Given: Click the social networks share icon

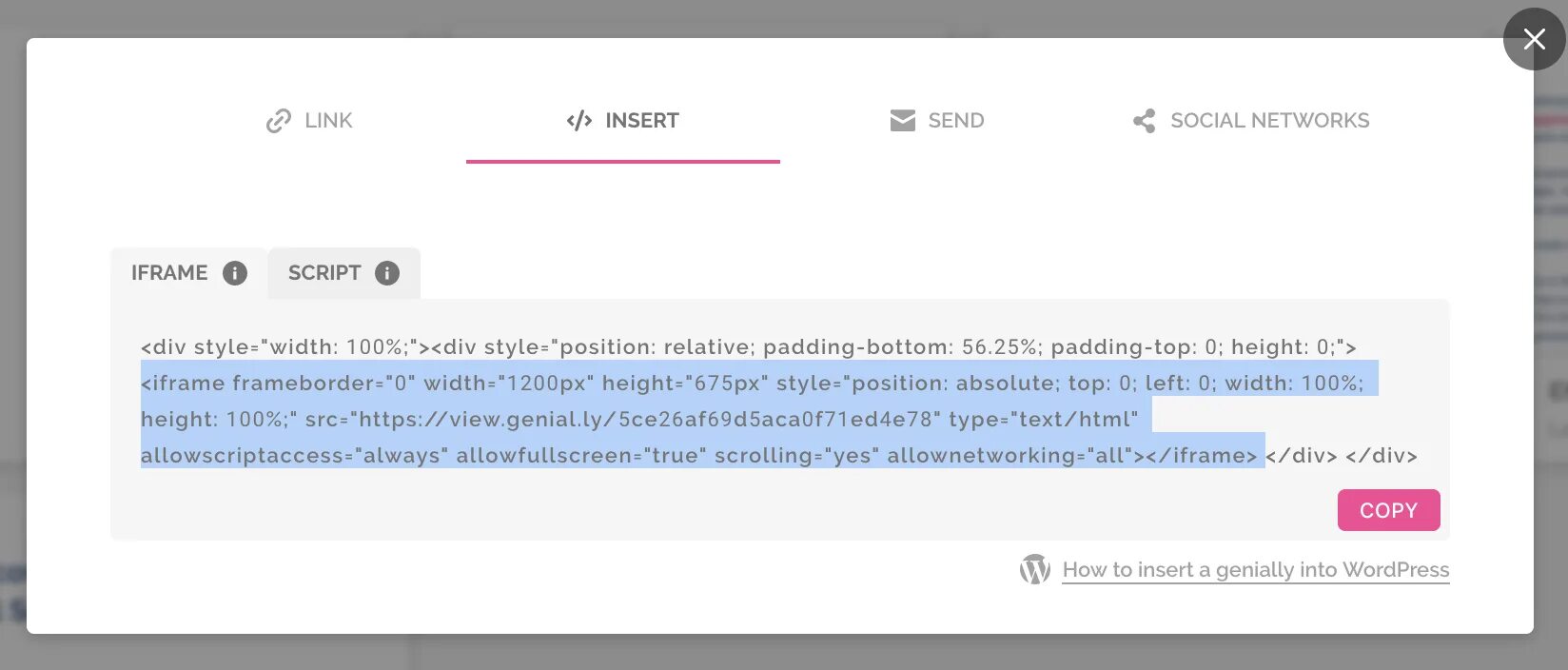Looking at the screenshot, I should click(x=1144, y=121).
